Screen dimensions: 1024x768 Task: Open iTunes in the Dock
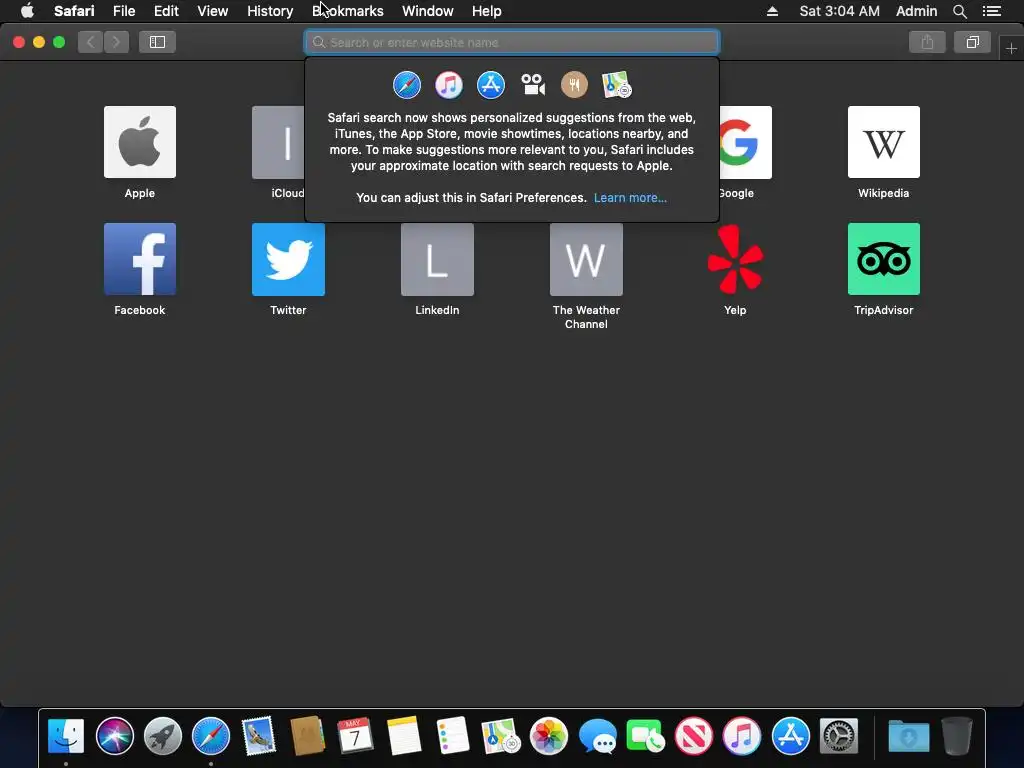click(742, 736)
